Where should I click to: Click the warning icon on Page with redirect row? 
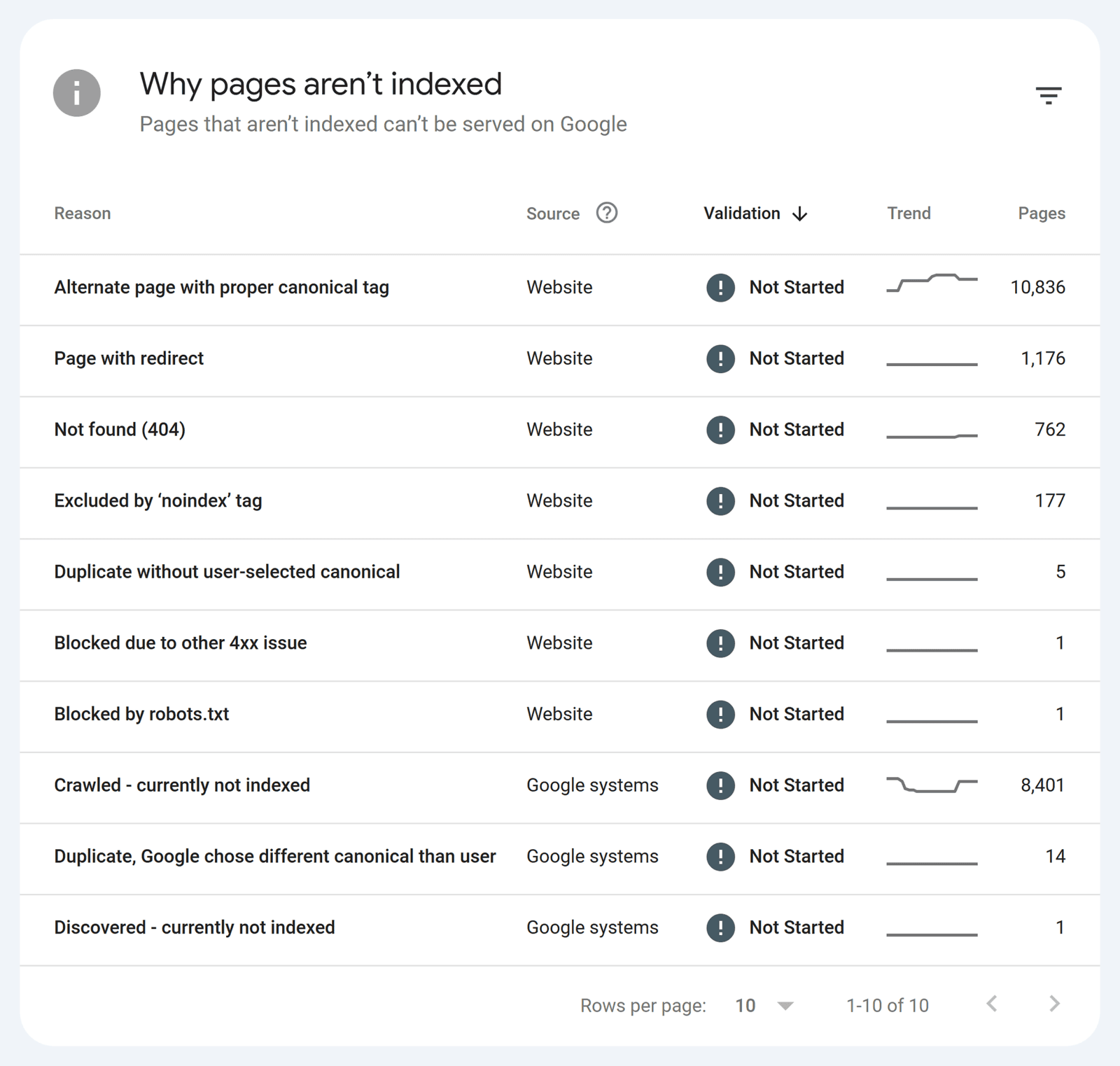pyautogui.click(x=720, y=358)
